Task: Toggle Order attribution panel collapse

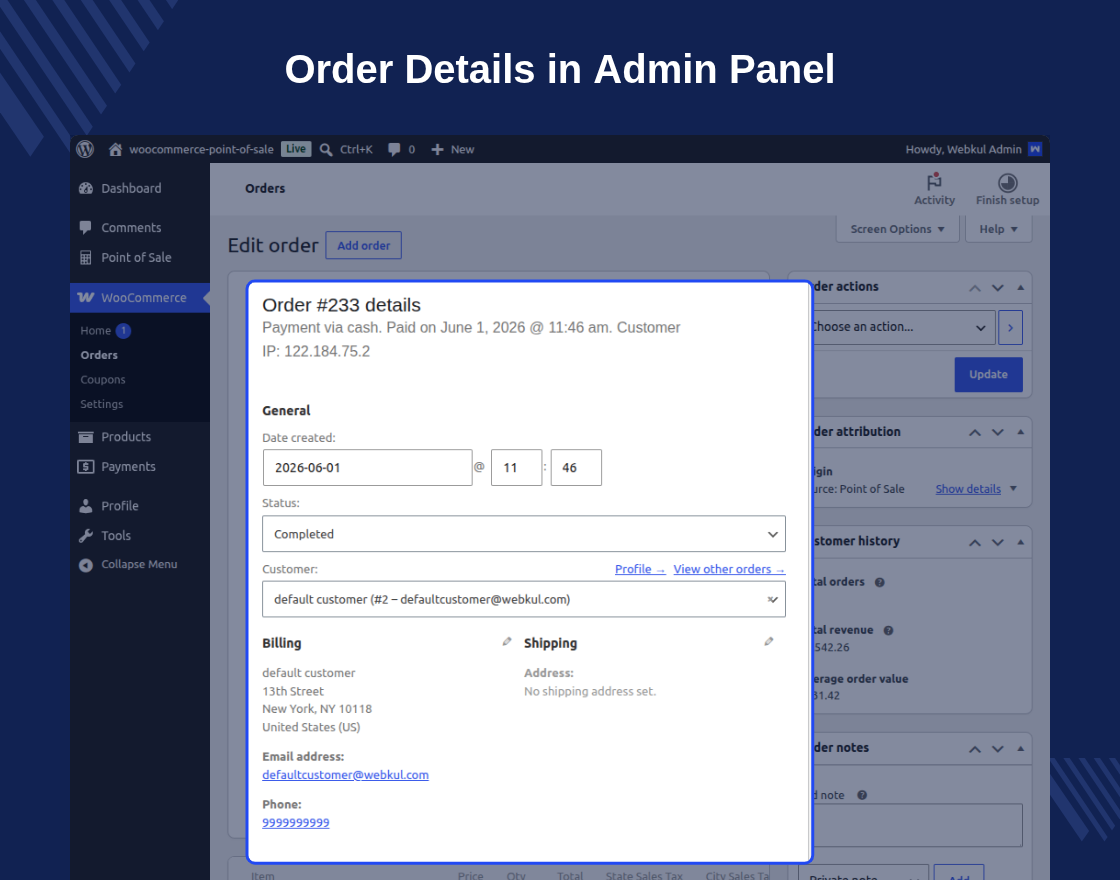Action: point(1021,431)
